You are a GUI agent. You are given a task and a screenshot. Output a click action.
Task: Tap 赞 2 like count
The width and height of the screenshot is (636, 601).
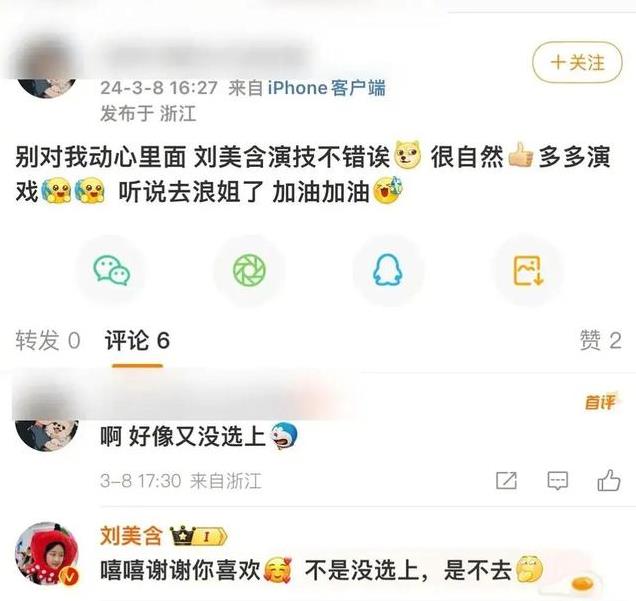(600, 340)
